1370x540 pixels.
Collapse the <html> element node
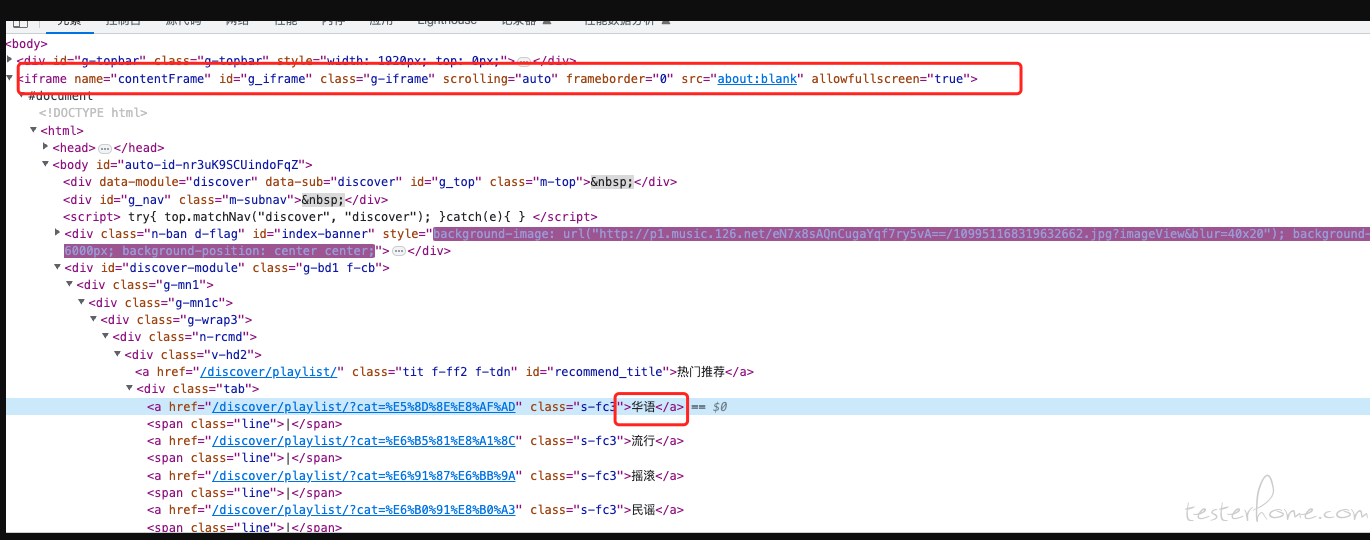pos(33,130)
